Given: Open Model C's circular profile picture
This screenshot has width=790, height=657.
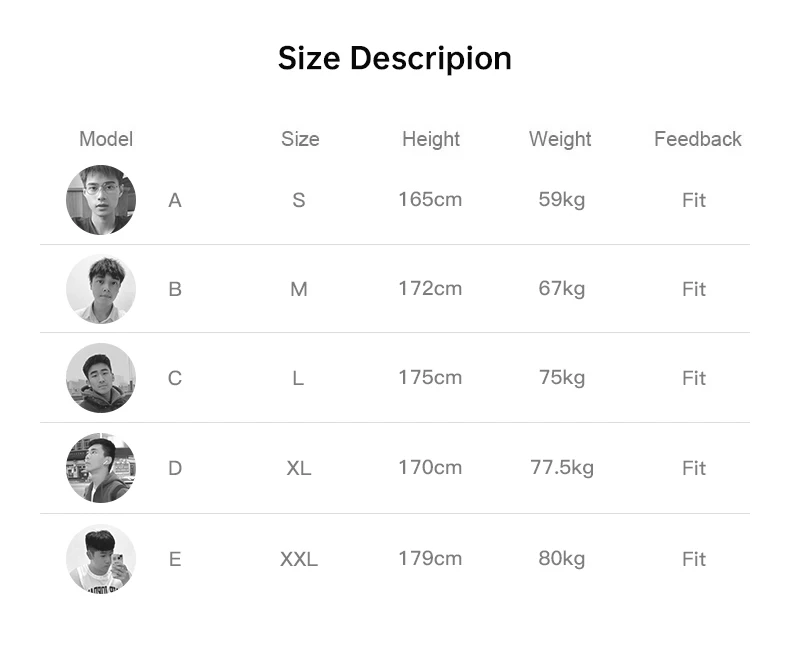Looking at the screenshot, I should tap(101, 378).
